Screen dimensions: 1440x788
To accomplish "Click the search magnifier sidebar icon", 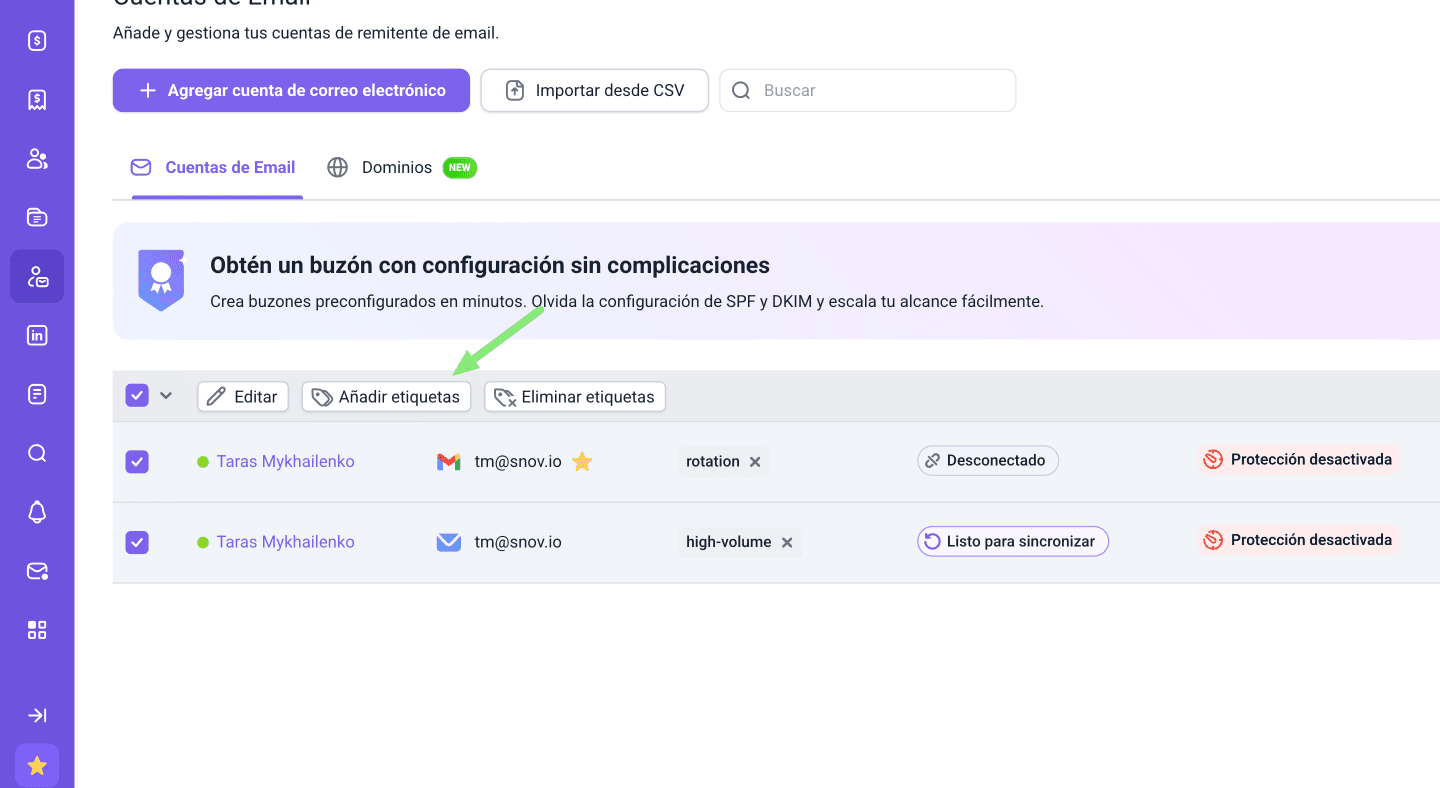I will (37, 454).
